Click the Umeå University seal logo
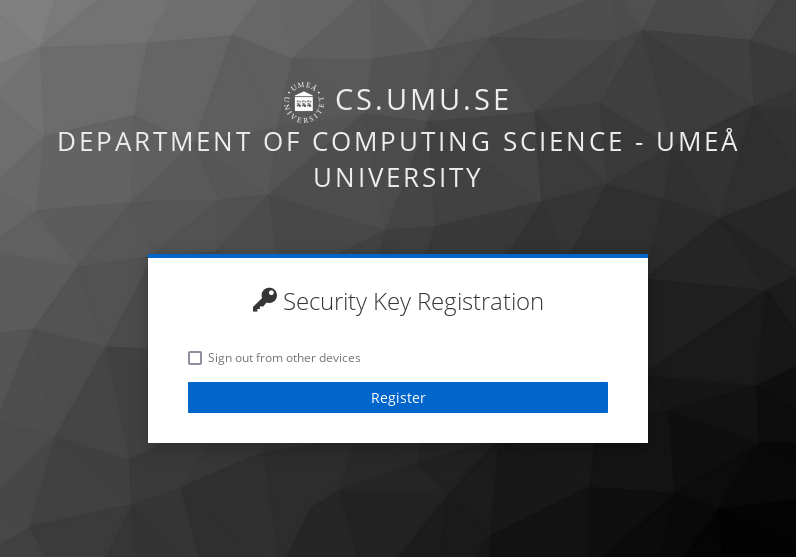 click(303, 101)
